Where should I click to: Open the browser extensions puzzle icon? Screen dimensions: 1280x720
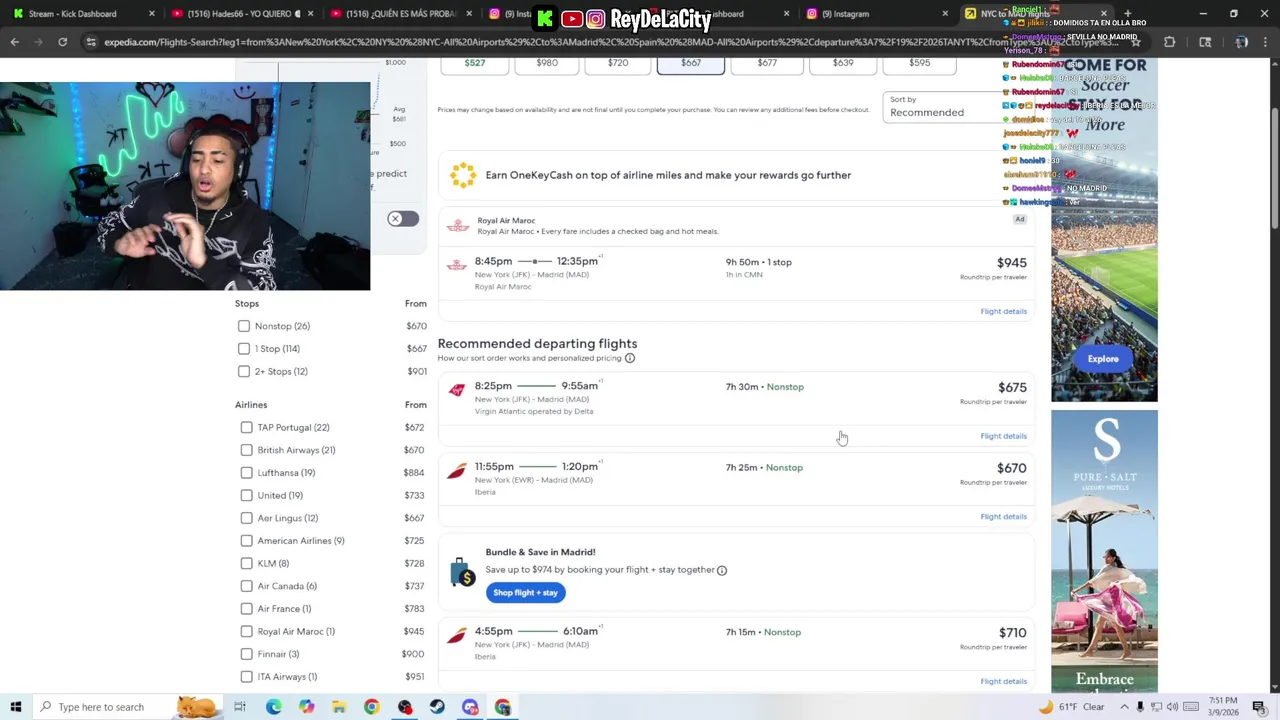1169,42
